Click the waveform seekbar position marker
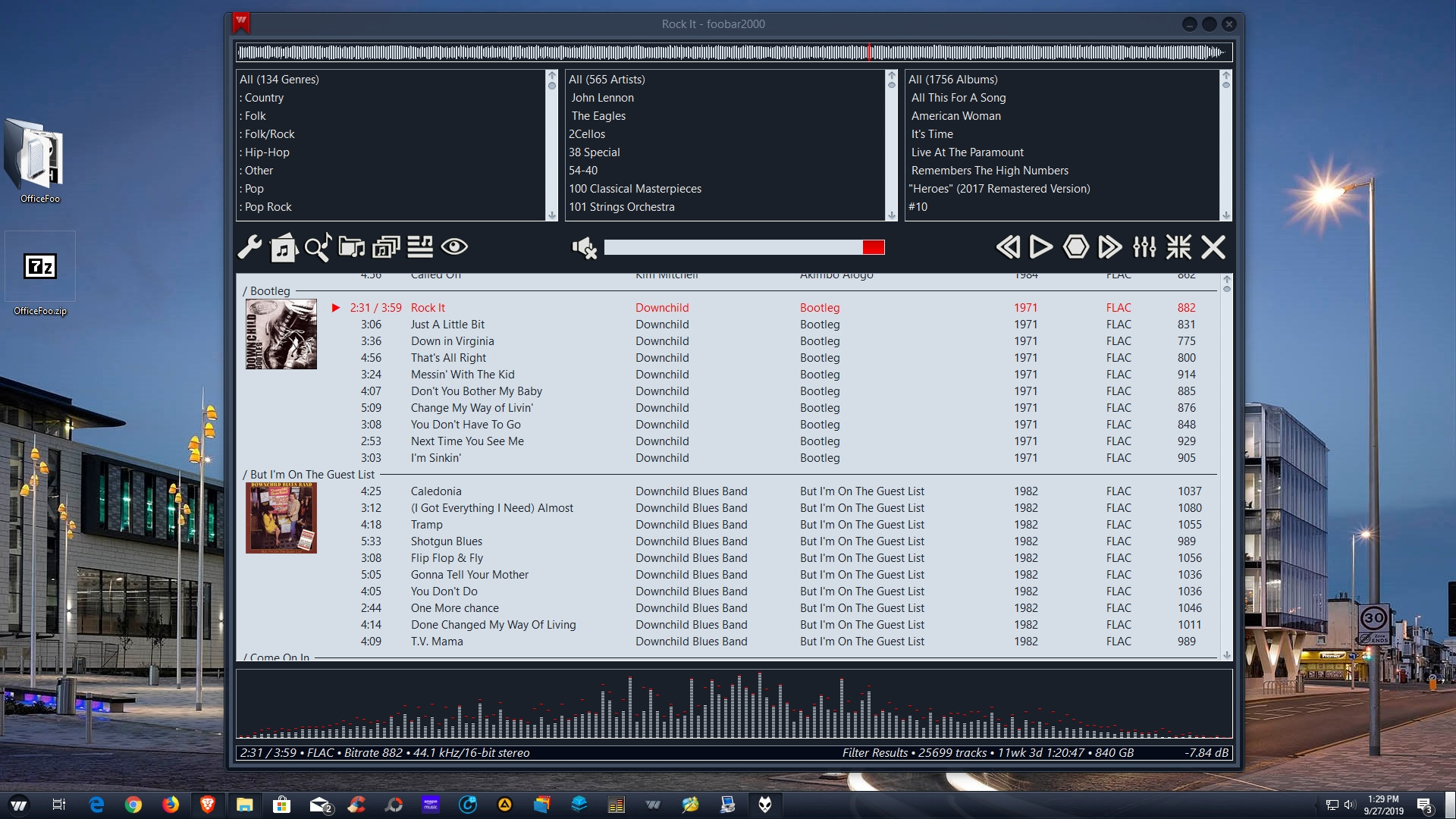The height and width of the screenshot is (819, 1456). [x=869, y=52]
